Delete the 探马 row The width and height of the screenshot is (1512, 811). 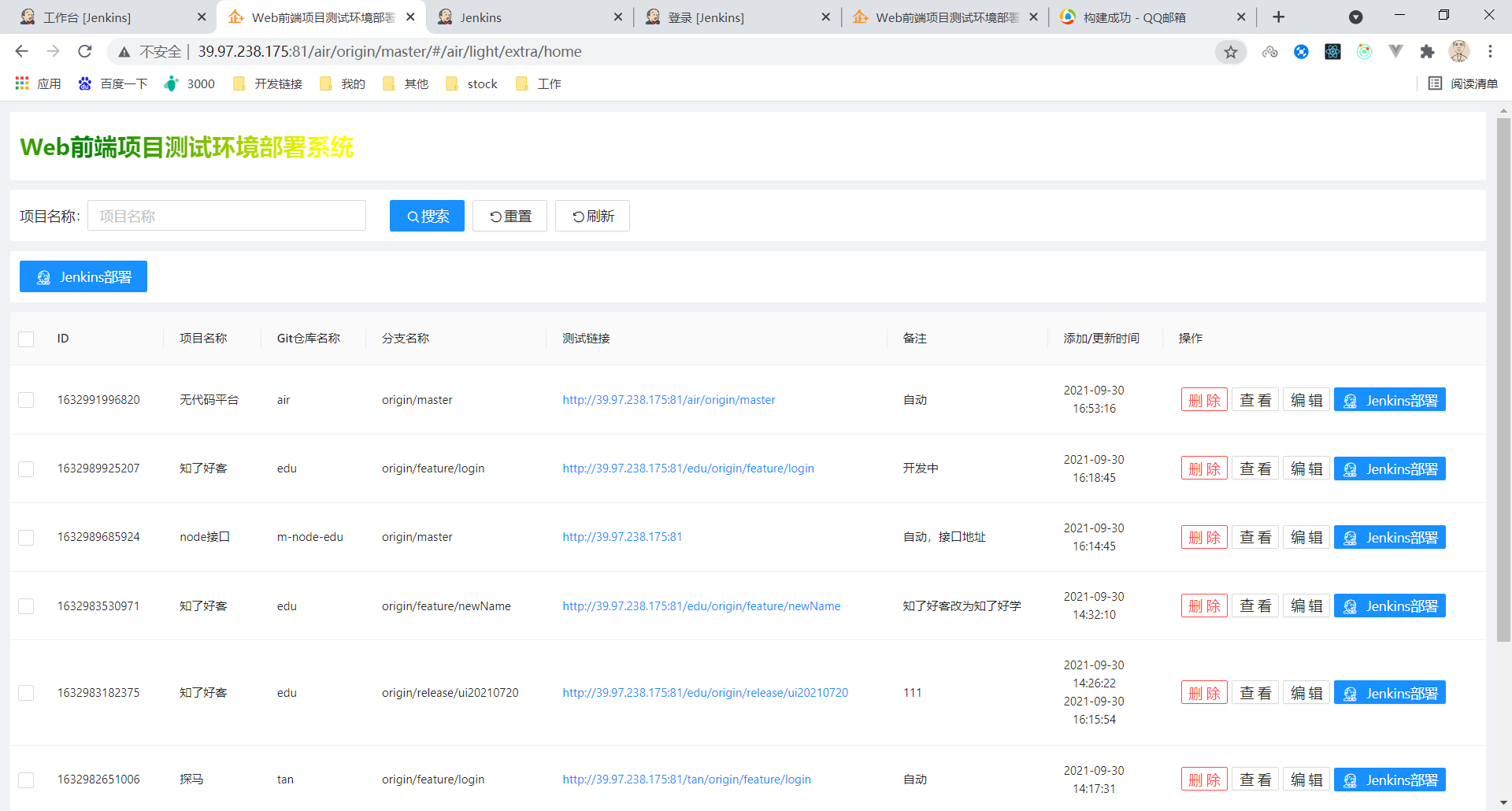click(1204, 780)
